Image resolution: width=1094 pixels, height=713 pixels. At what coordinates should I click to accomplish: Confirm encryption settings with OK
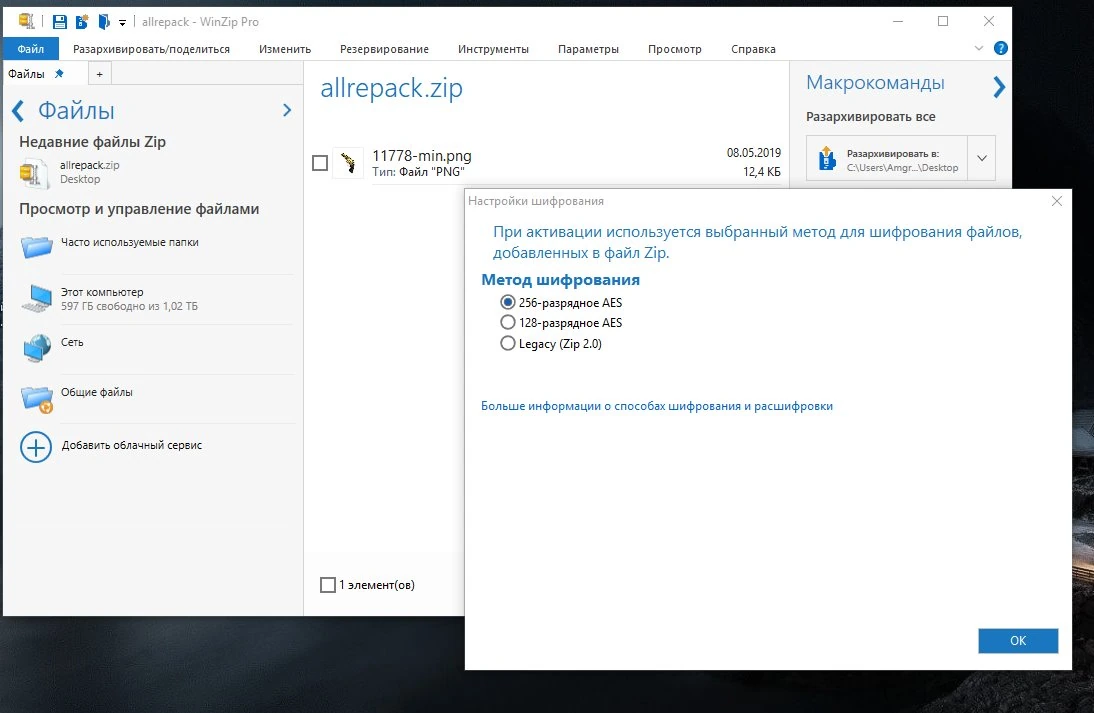coord(1018,640)
